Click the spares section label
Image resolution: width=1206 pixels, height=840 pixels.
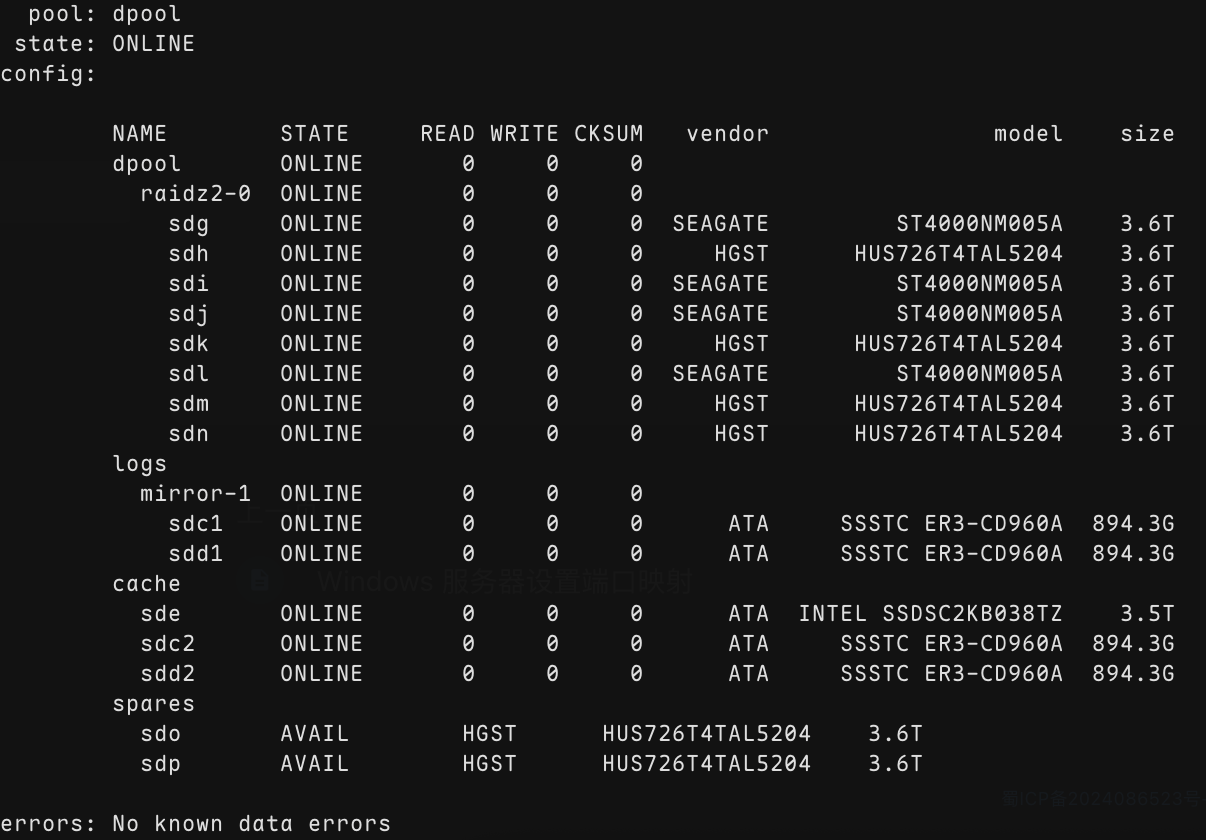point(154,704)
